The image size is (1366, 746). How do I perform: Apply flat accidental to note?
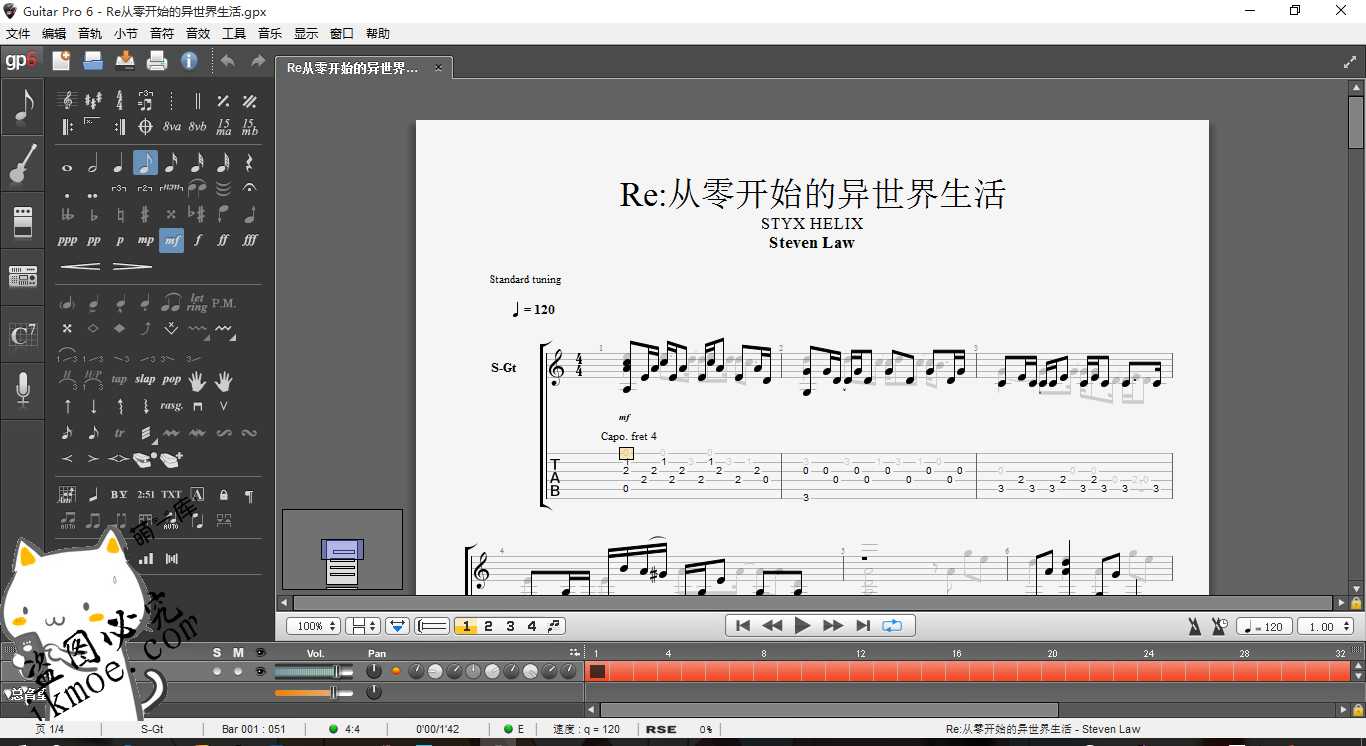click(93, 214)
